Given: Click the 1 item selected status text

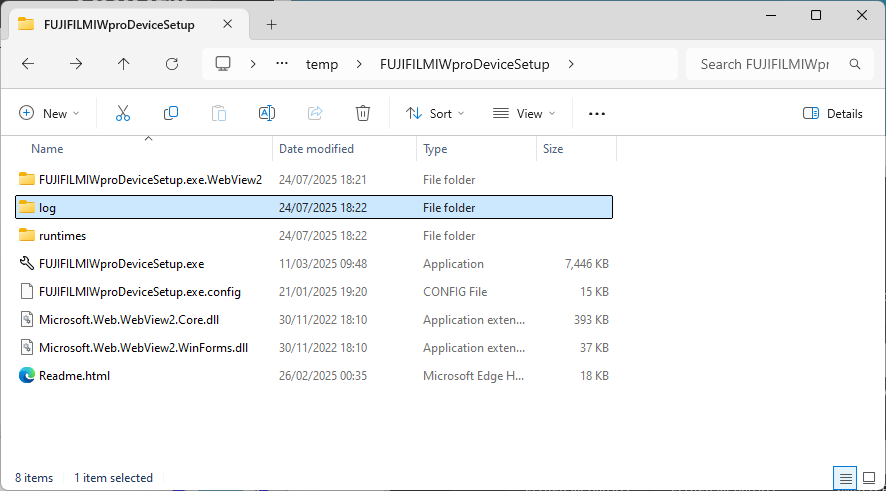Looking at the screenshot, I should point(113,478).
